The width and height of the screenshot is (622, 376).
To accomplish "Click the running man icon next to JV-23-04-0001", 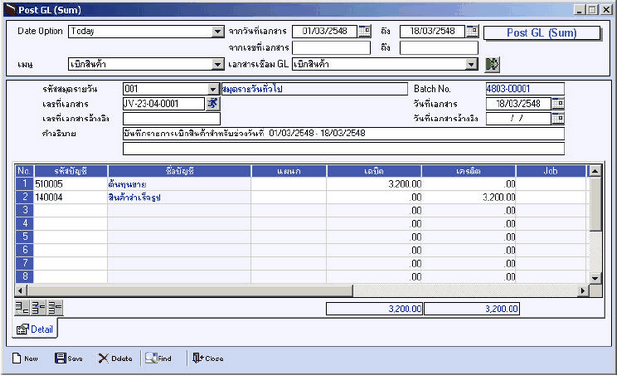I will pos(213,104).
